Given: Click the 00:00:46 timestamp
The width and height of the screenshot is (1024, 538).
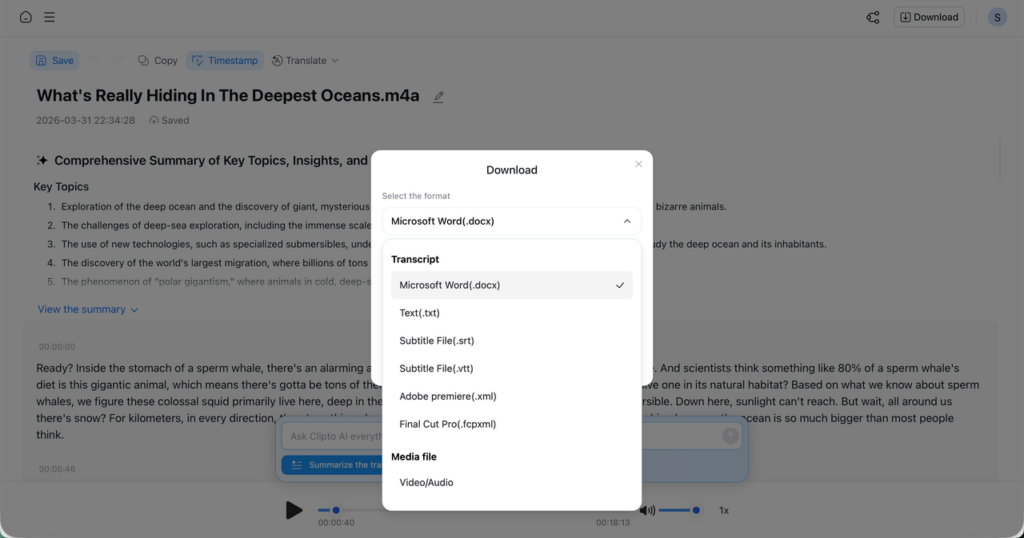Looking at the screenshot, I should 57,469.
